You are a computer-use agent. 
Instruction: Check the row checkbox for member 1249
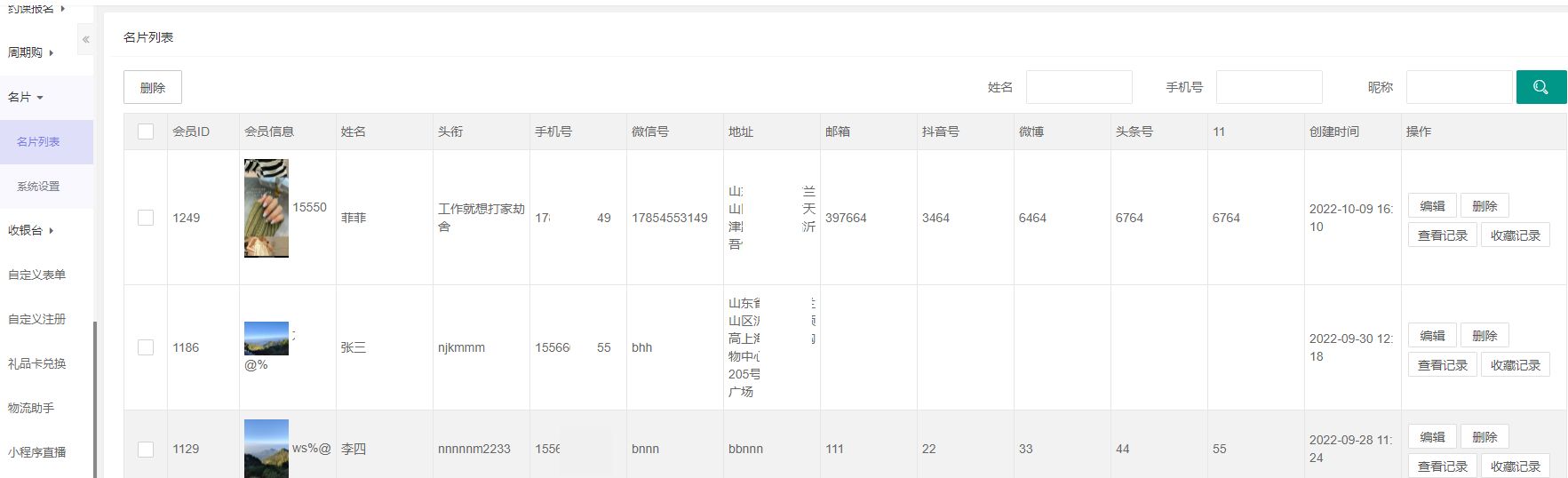146,218
